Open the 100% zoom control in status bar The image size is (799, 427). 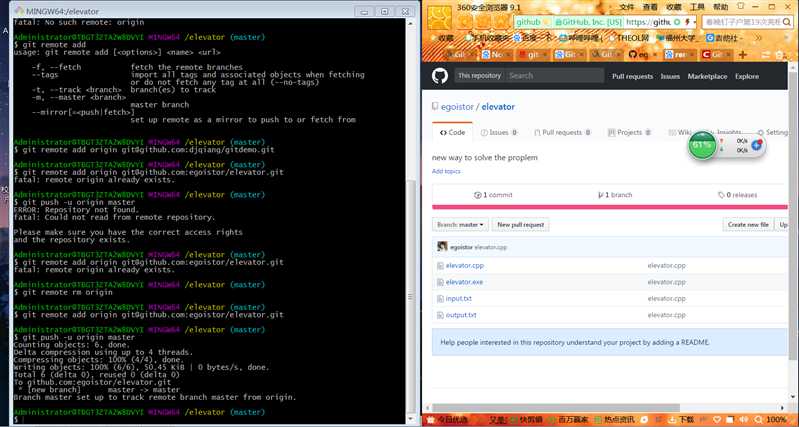(x=775, y=420)
